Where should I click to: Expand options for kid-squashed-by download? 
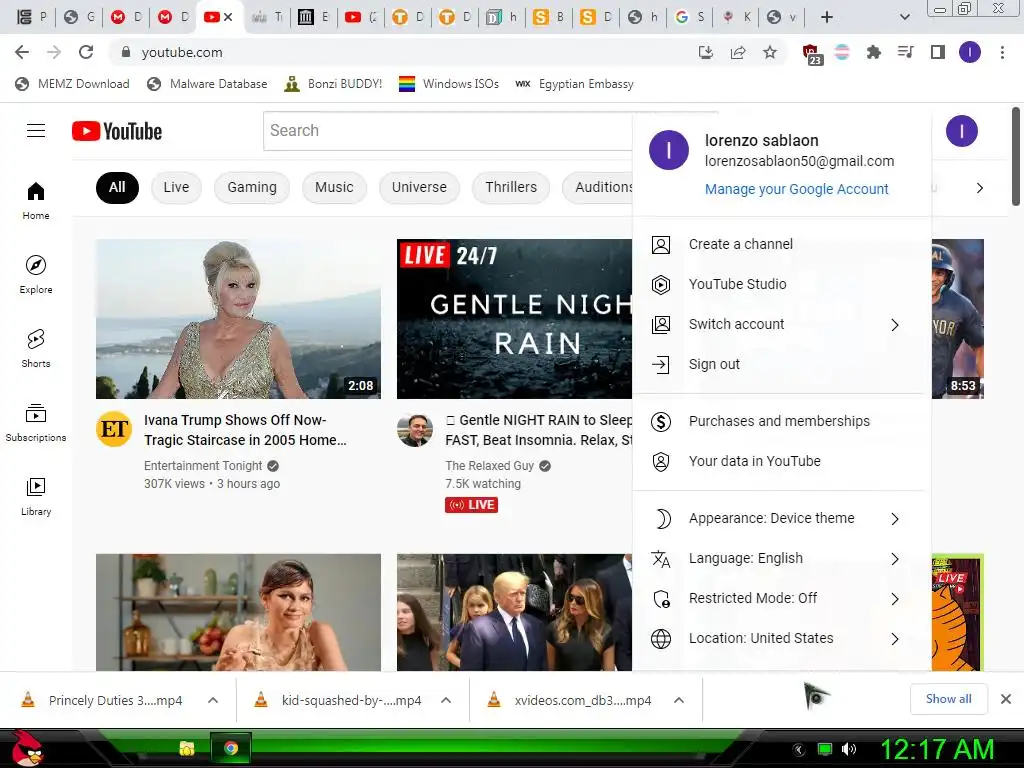pos(446,700)
